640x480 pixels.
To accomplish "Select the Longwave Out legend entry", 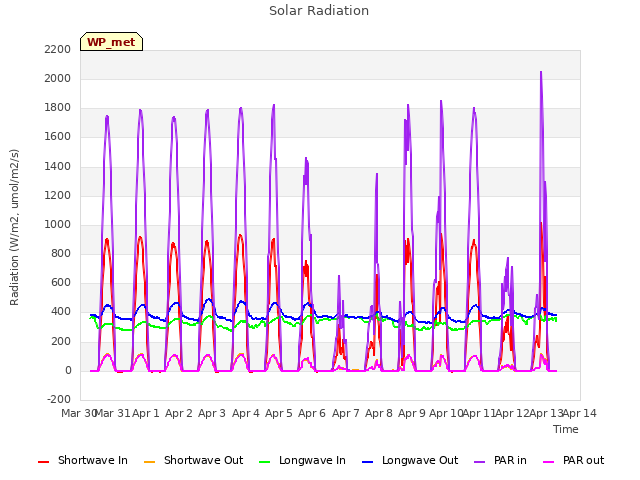I will [410, 460].
